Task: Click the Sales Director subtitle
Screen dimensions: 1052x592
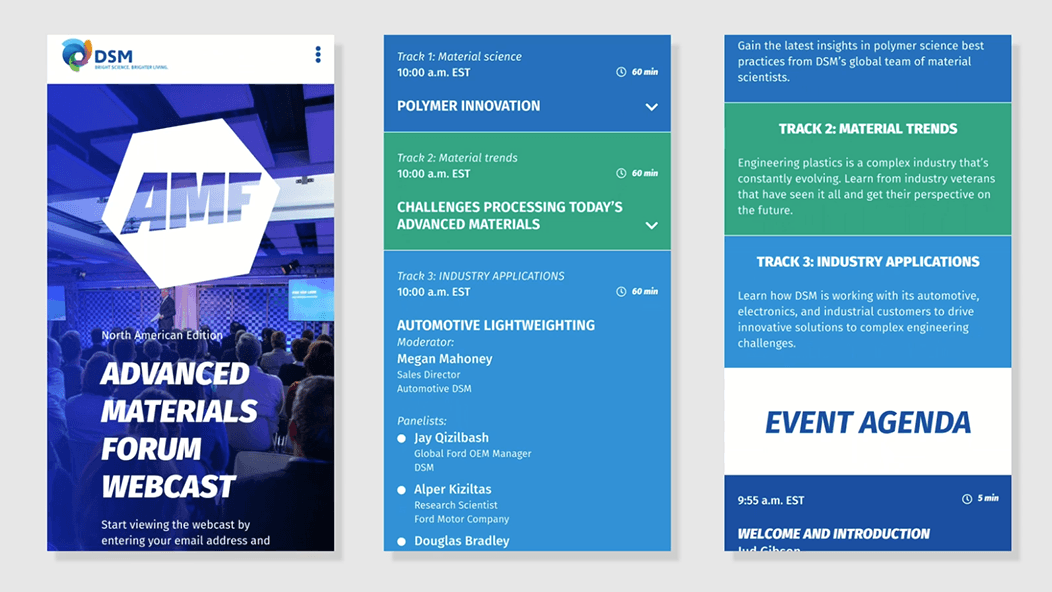Action: tap(428, 375)
